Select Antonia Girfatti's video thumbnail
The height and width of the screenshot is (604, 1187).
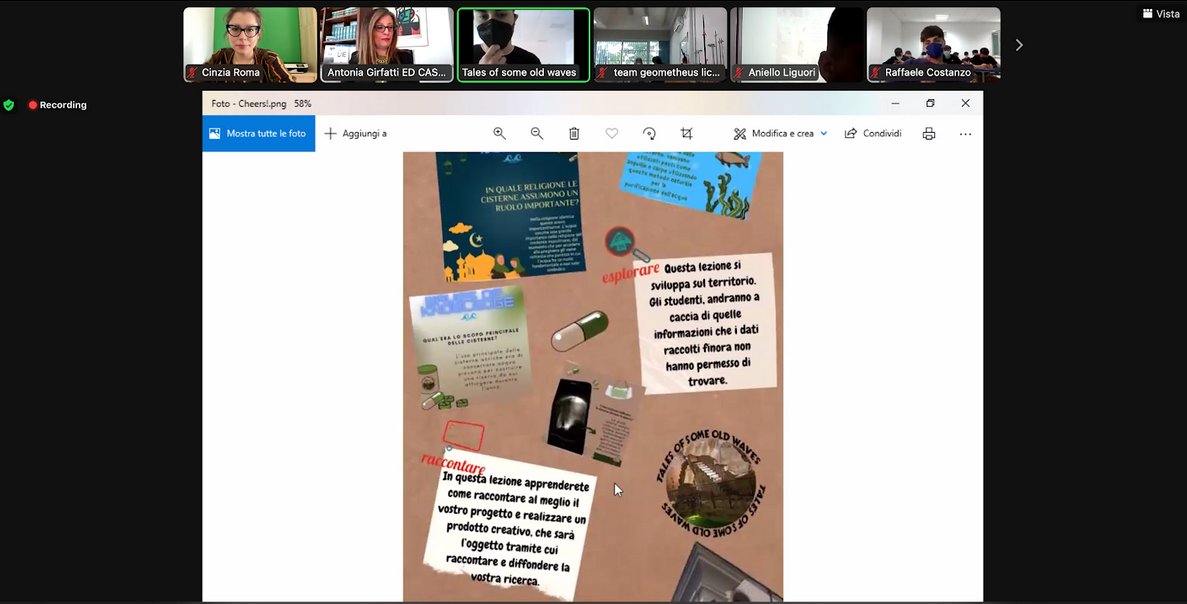coord(387,45)
